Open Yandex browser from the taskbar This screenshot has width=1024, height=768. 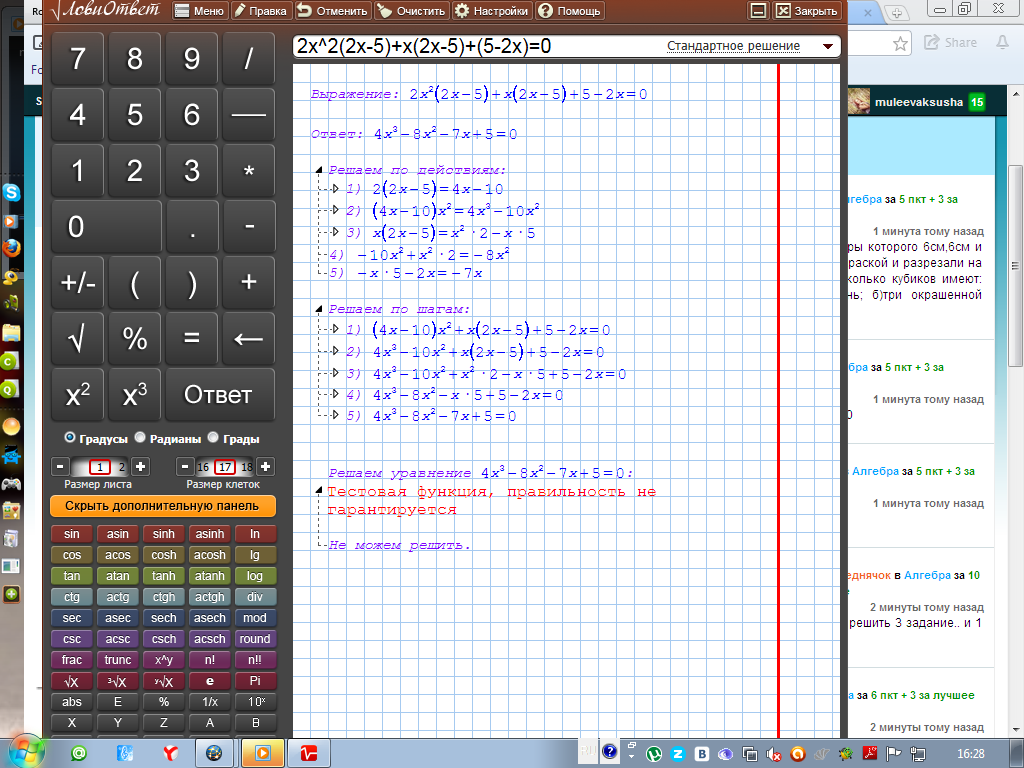click(170, 753)
